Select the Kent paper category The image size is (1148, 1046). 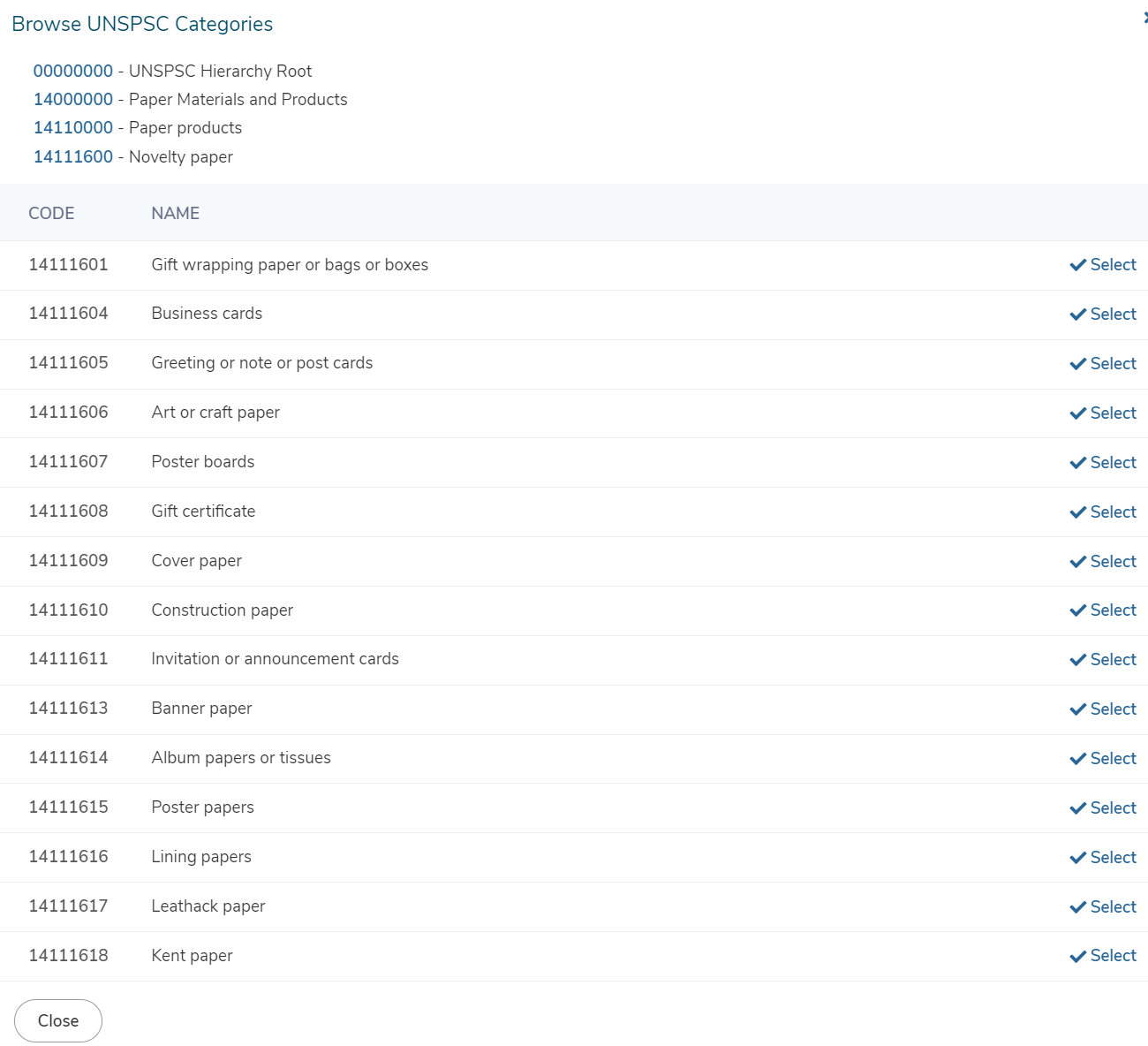[x=1103, y=956]
